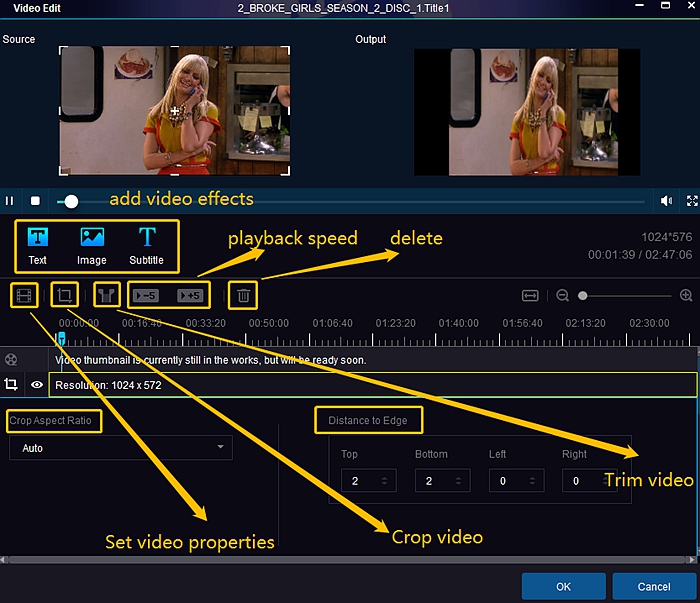Click the Bottom value stepper arrows
The image size is (700, 603).
[x=458, y=481]
